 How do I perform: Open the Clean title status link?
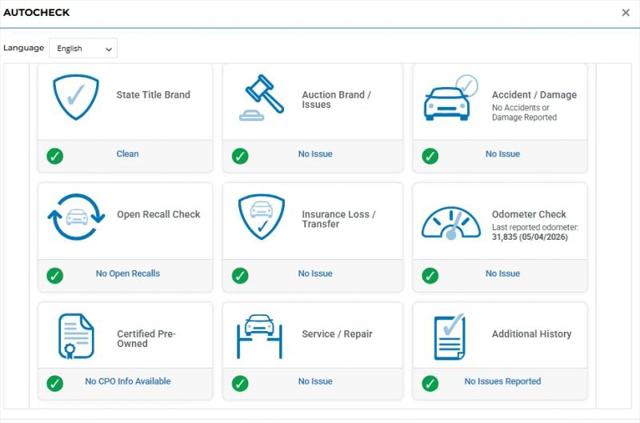(x=127, y=154)
